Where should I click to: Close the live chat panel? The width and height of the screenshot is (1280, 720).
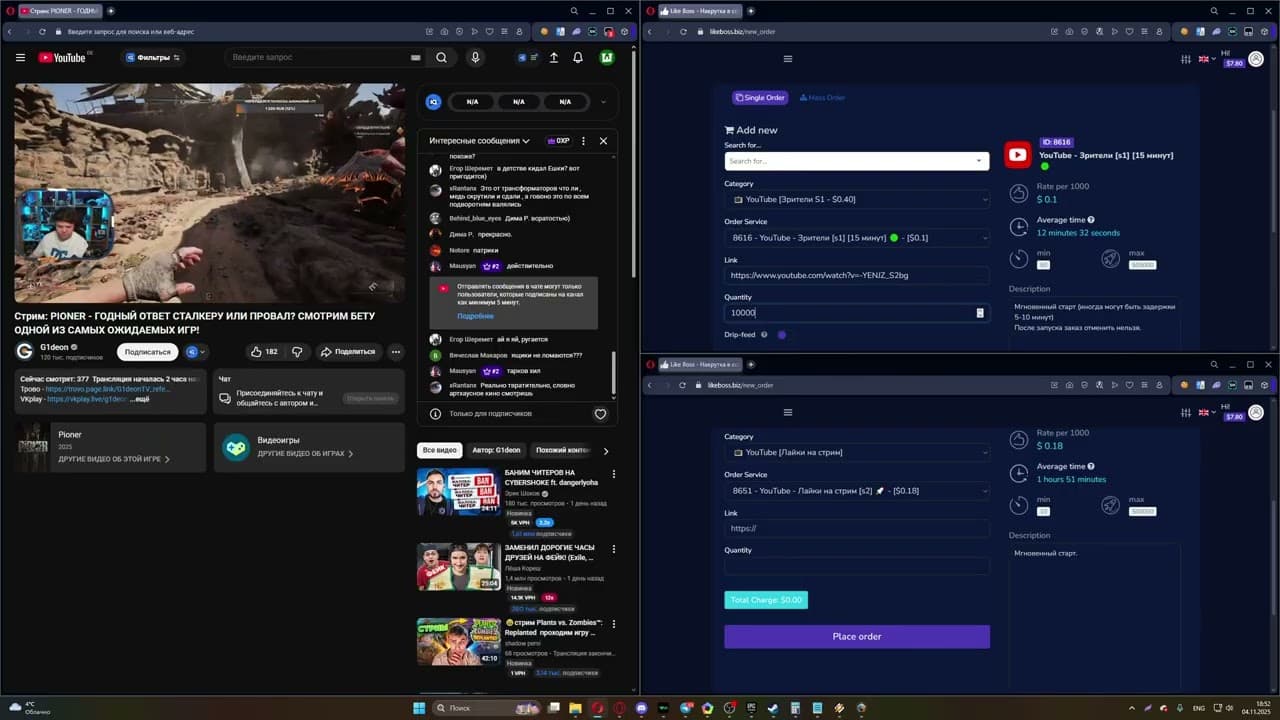tap(603, 141)
